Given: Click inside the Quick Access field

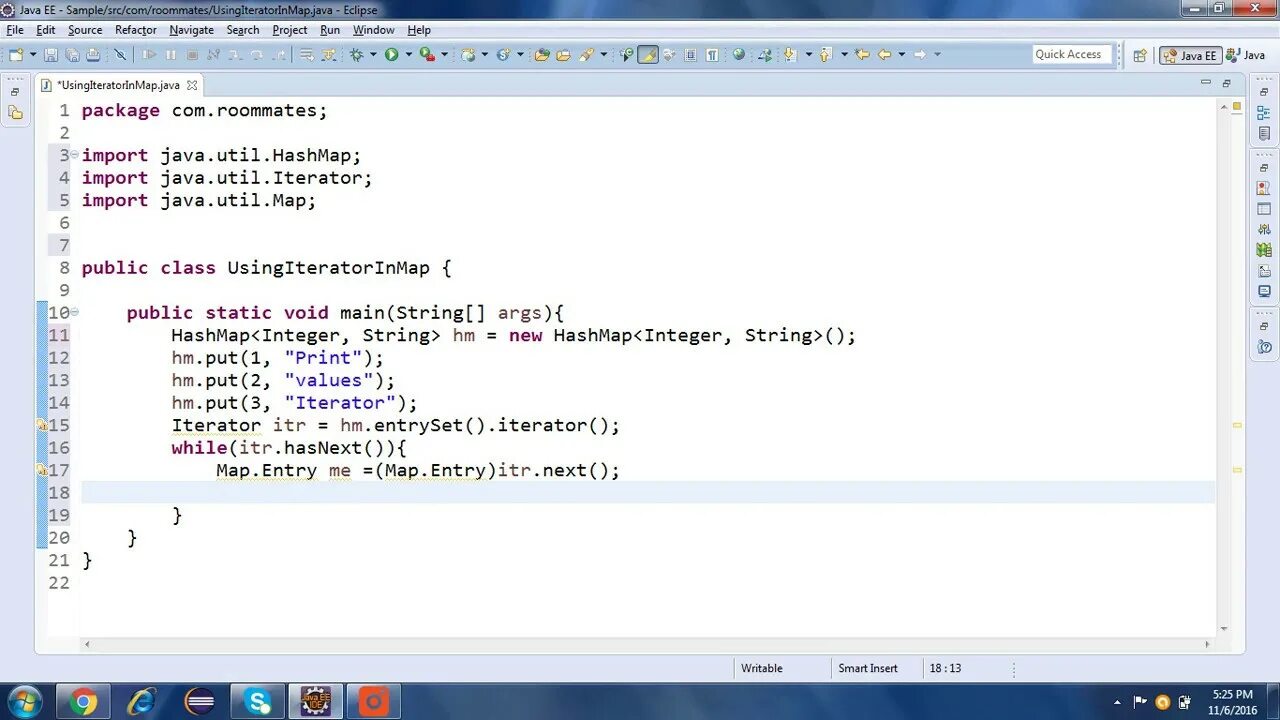Looking at the screenshot, I should click(1072, 55).
